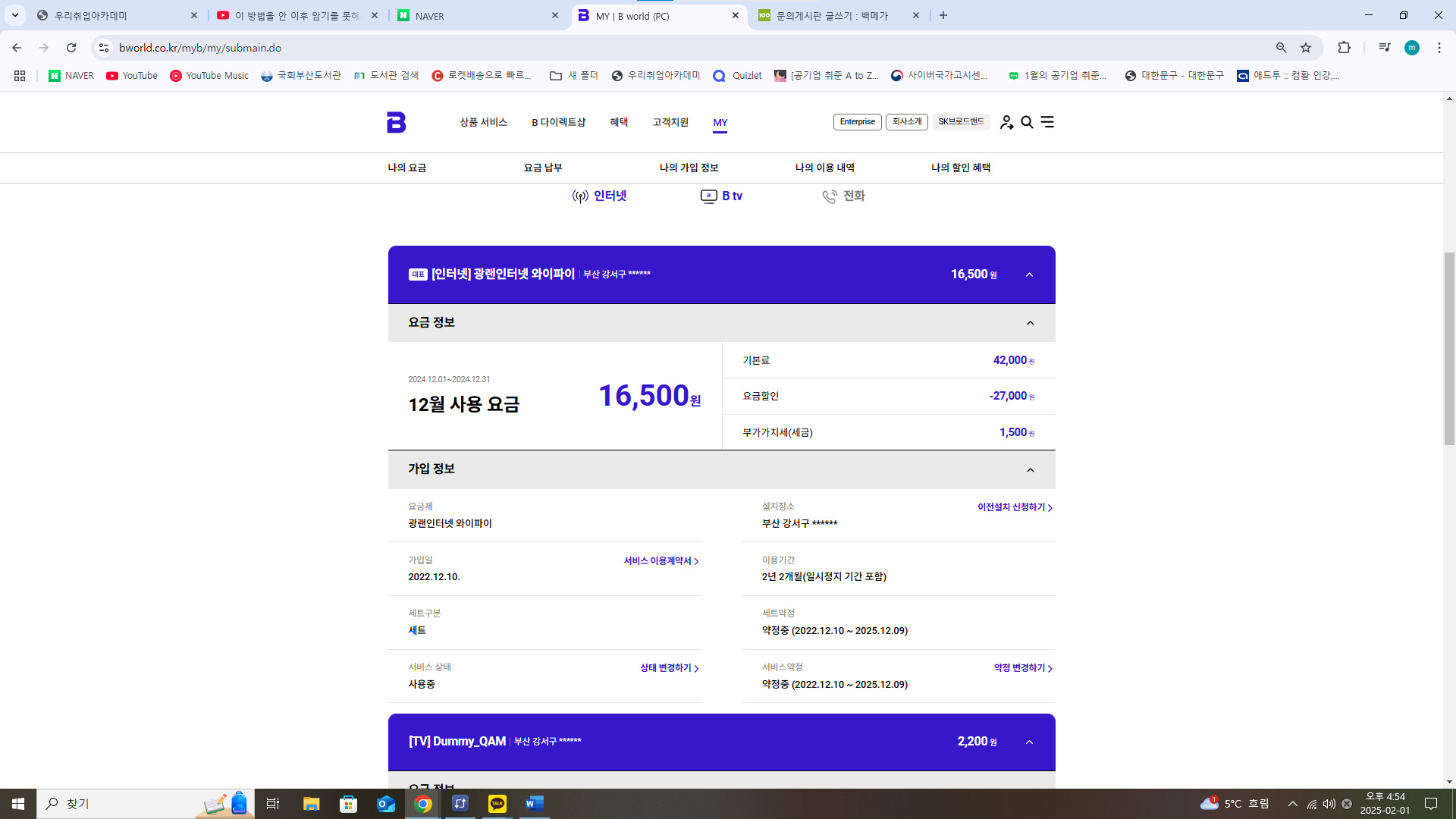The height and width of the screenshot is (819, 1456).
Task: Collapse the 가입 정보 panel
Action: [x=1030, y=470]
